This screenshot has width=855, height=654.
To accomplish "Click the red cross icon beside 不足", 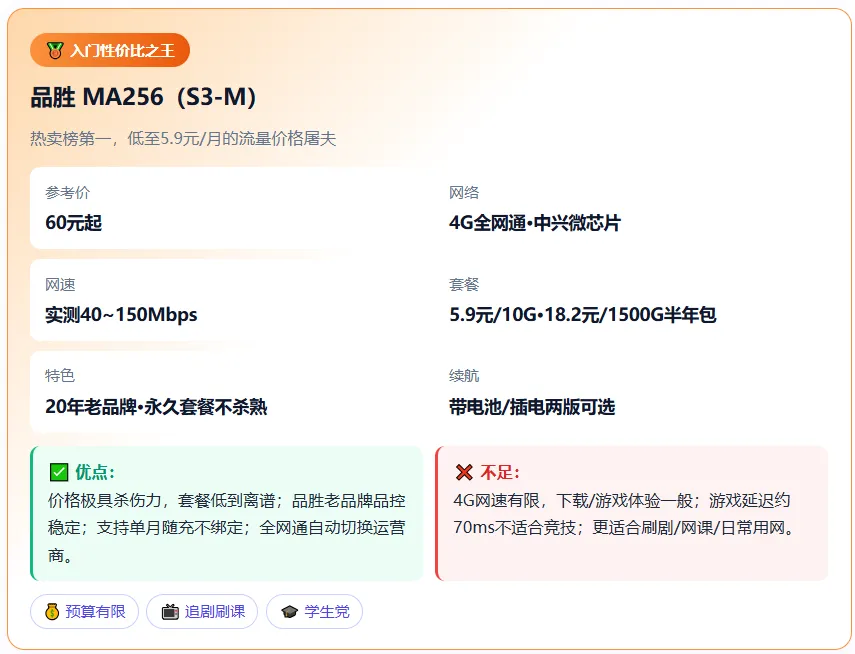I will pyautogui.click(x=464, y=472).
